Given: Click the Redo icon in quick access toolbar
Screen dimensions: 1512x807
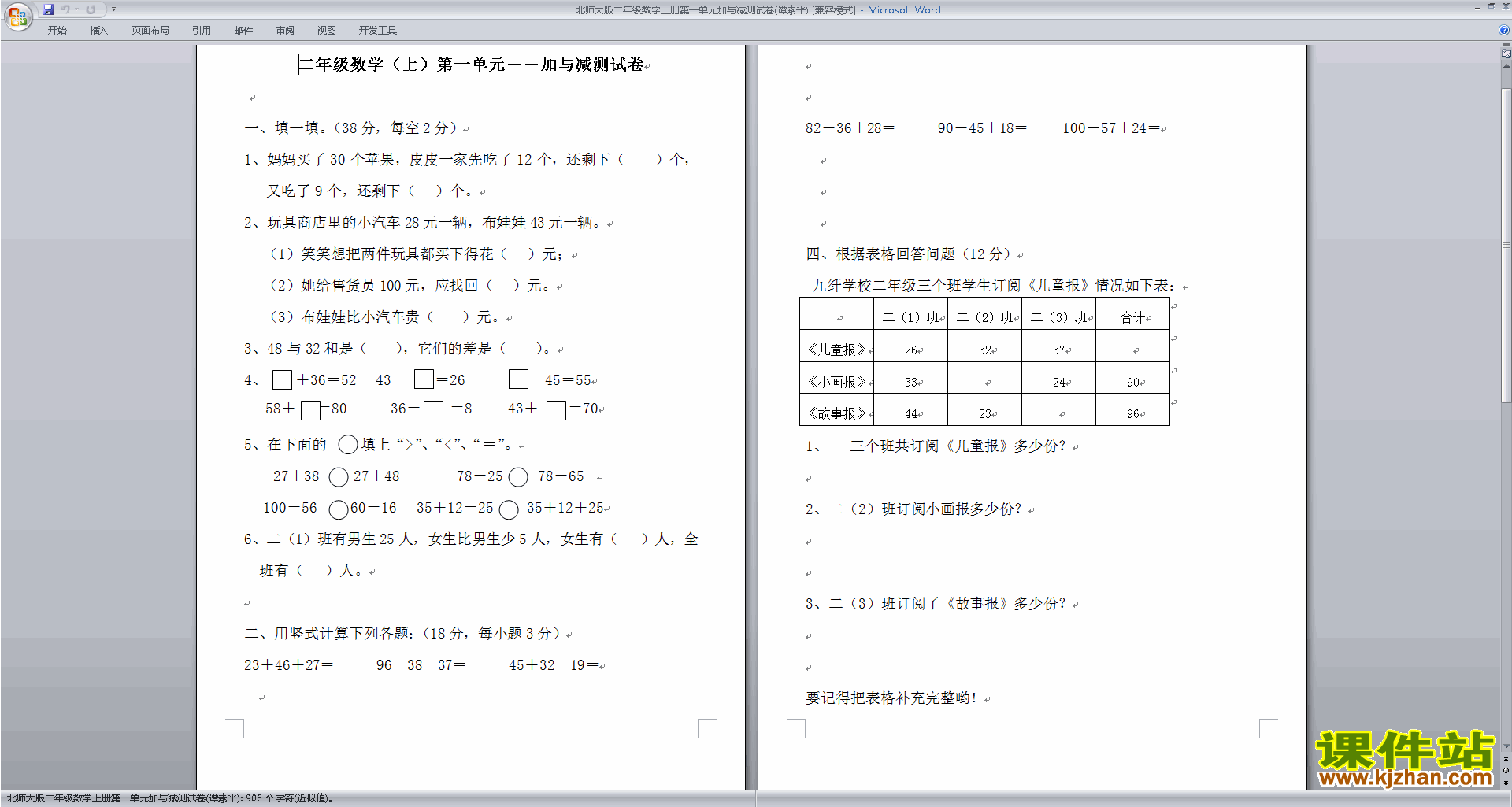Looking at the screenshot, I should (91, 9).
